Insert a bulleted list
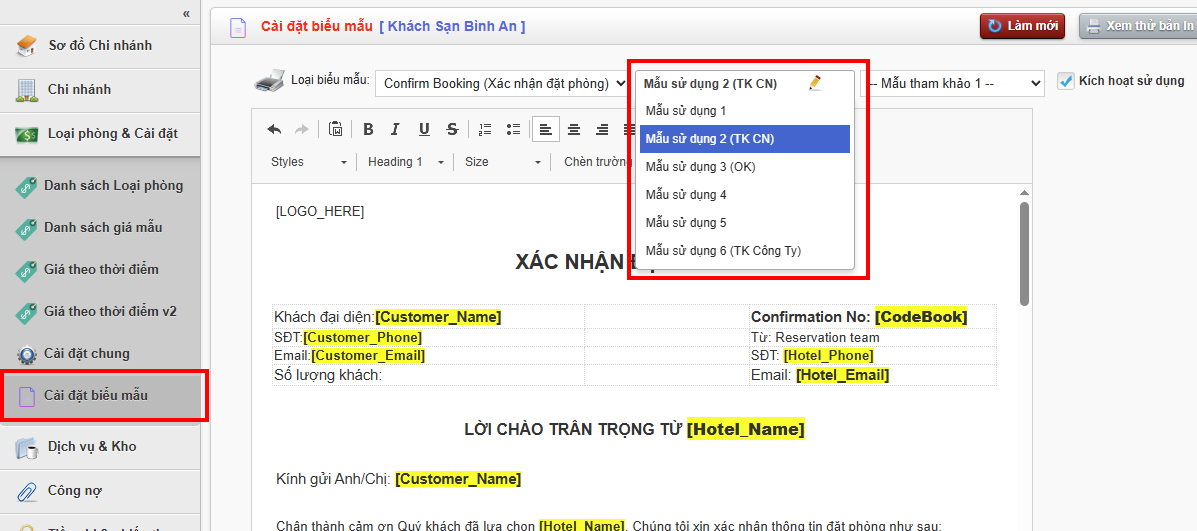Image resolution: width=1197 pixels, height=531 pixels. (513, 129)
